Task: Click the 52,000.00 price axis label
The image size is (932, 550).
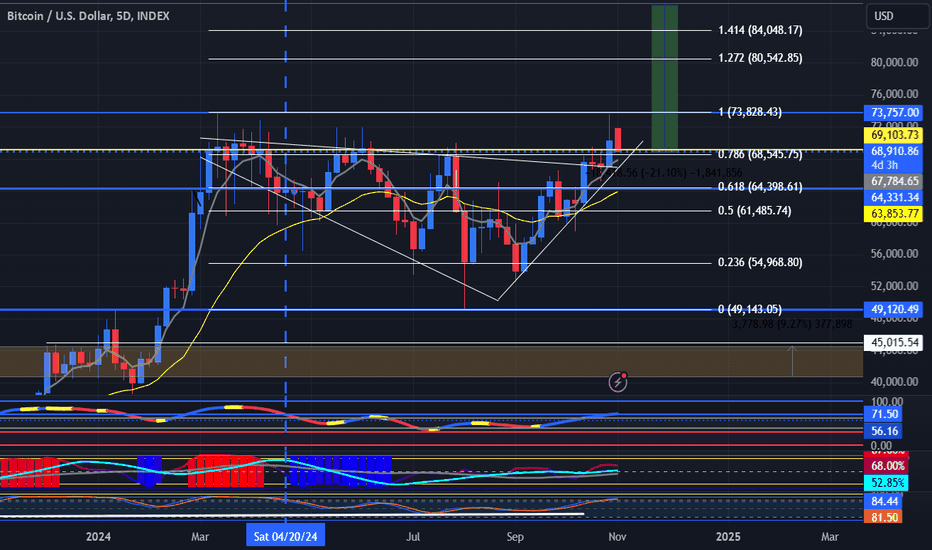Action: click(894, 286)
